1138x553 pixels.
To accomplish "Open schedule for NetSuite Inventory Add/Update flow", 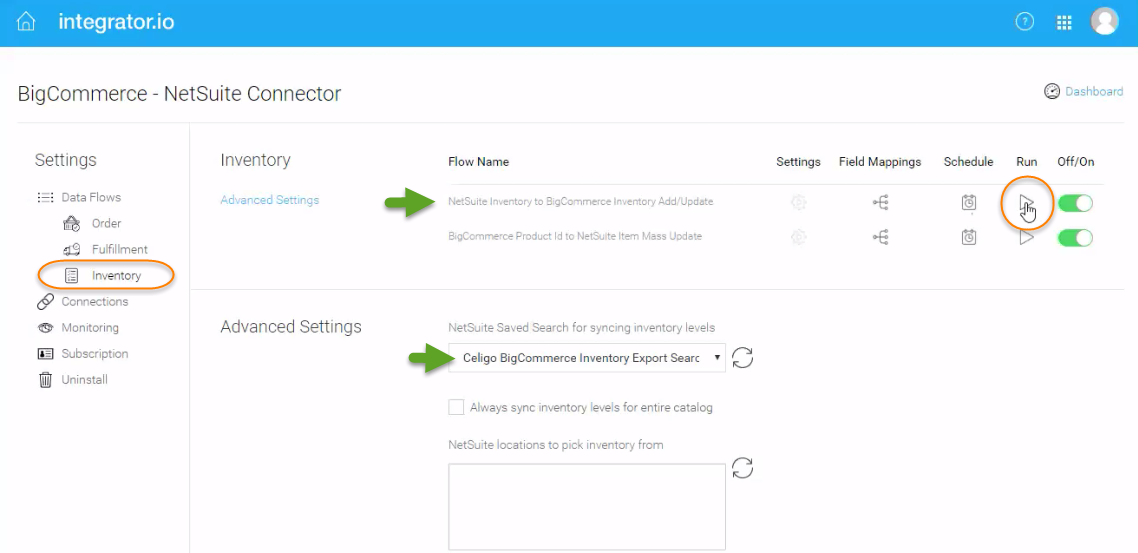I will pyautogui.click(x=969, y=202).
